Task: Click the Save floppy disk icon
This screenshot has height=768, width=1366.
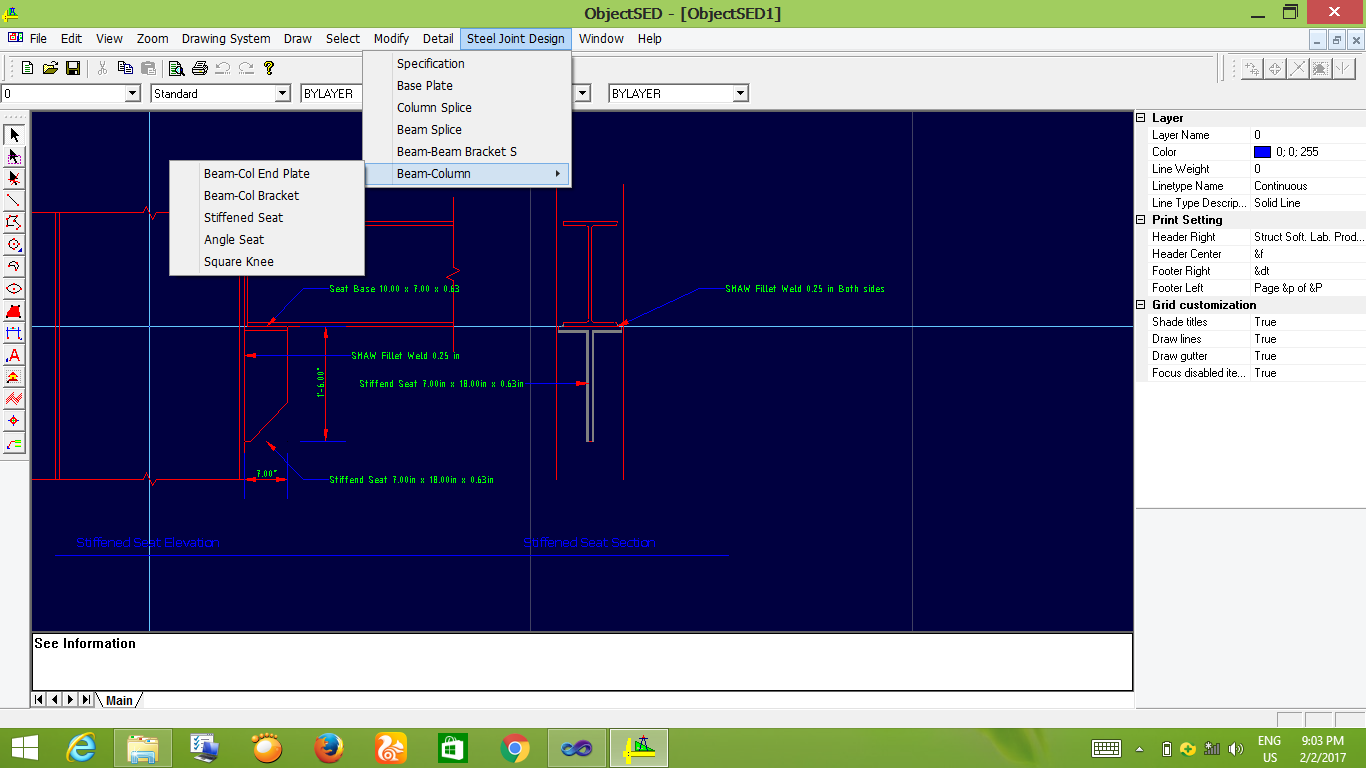Action: point(73,68)
